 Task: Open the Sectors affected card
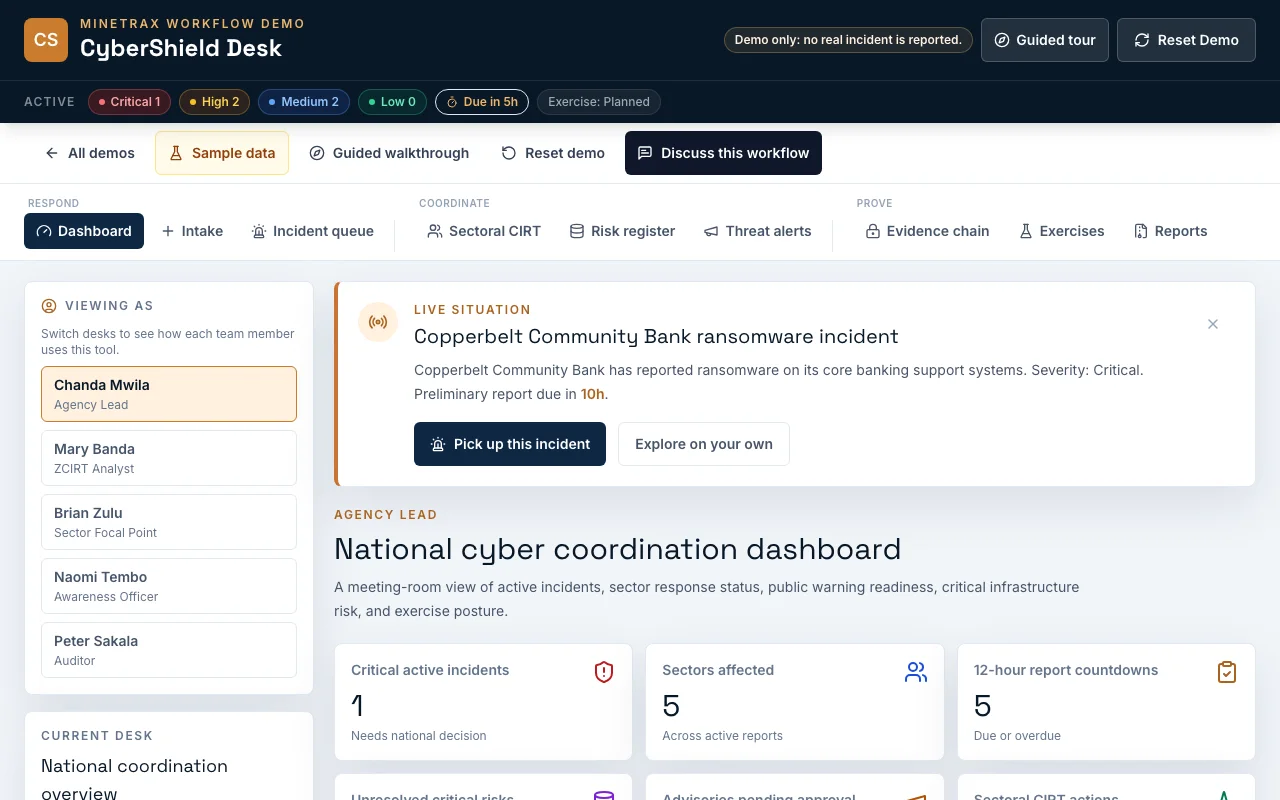[x=795, y=702]
